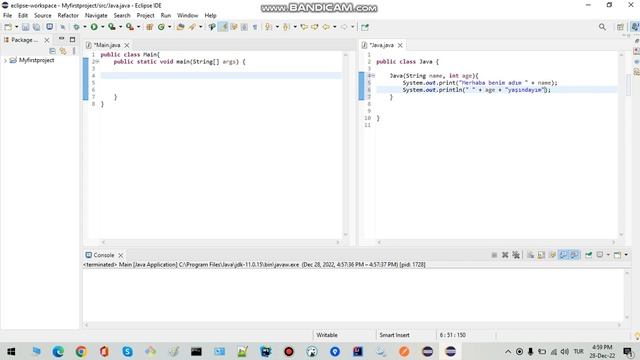The width and height of the screenshot is (640, 360).
Task: Click Collapse All in Package Explorer
Action: pos(52,51)
